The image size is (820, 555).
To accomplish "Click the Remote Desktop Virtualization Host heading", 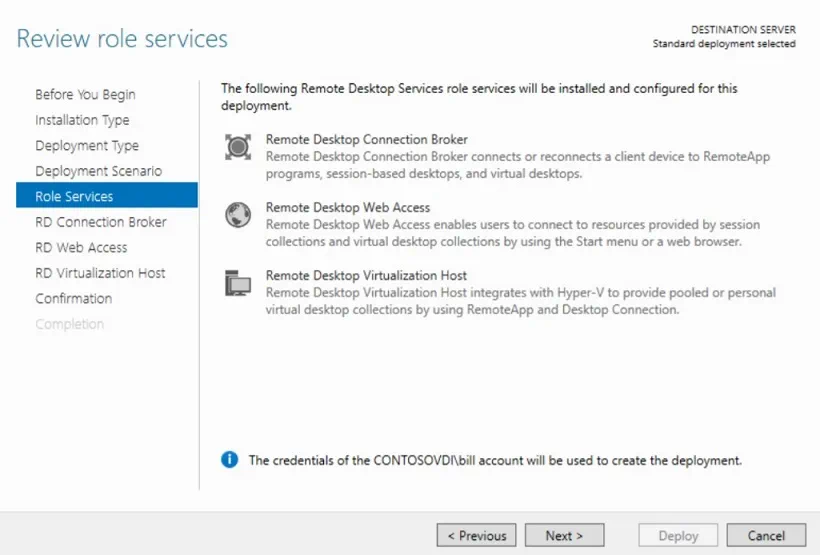I will coord(366,276).
